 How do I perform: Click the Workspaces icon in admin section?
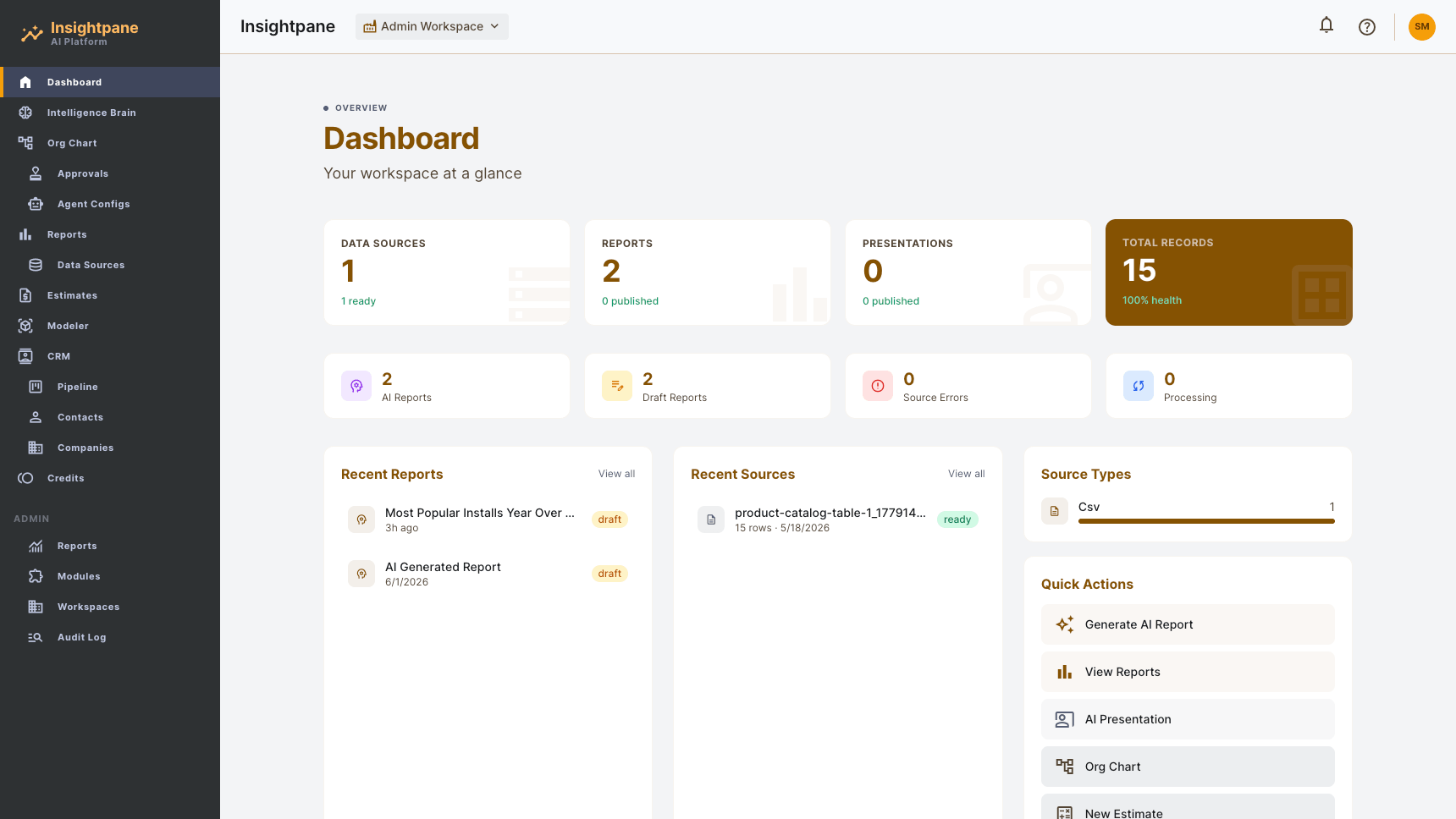pyautogui.click(x=36, y=607)
